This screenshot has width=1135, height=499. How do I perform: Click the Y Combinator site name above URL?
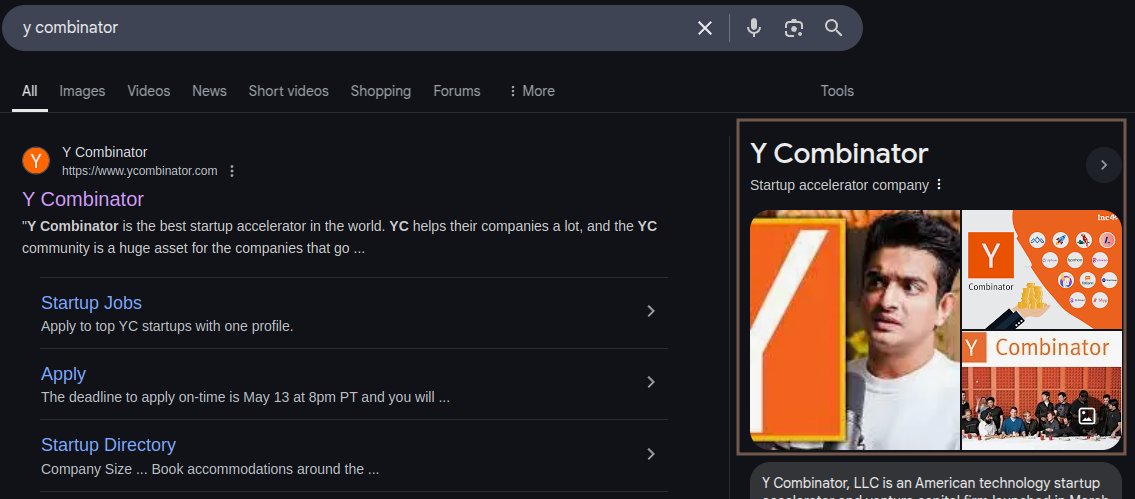104,152
